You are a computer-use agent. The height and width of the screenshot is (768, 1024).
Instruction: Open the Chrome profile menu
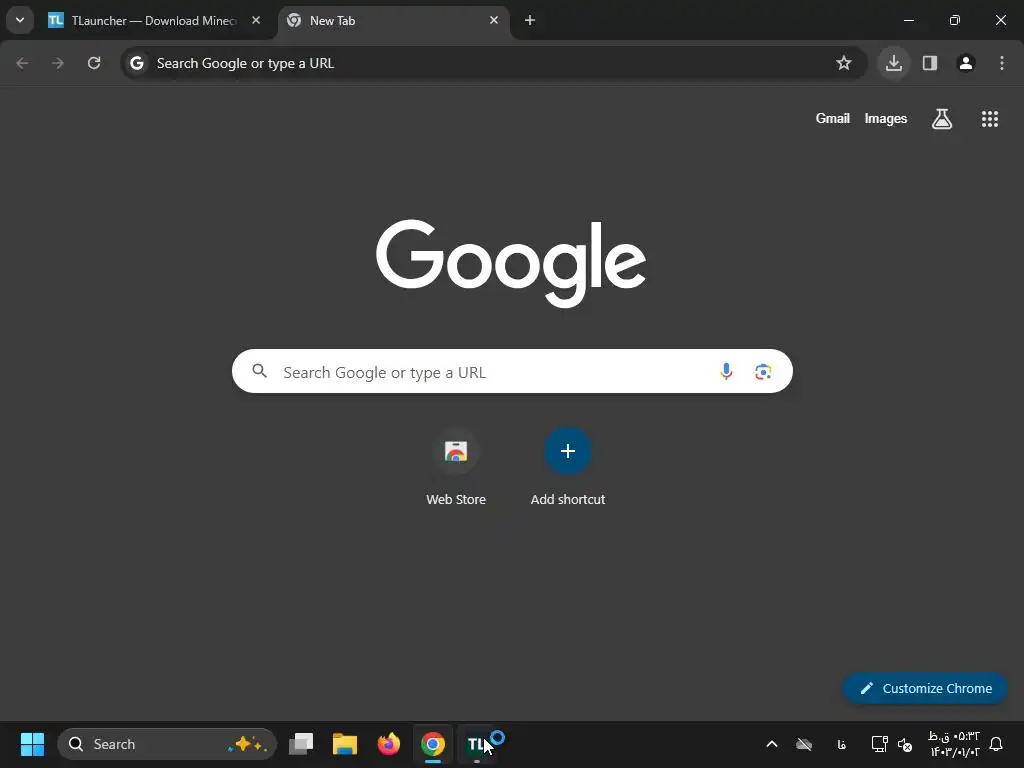pos(966,63)
